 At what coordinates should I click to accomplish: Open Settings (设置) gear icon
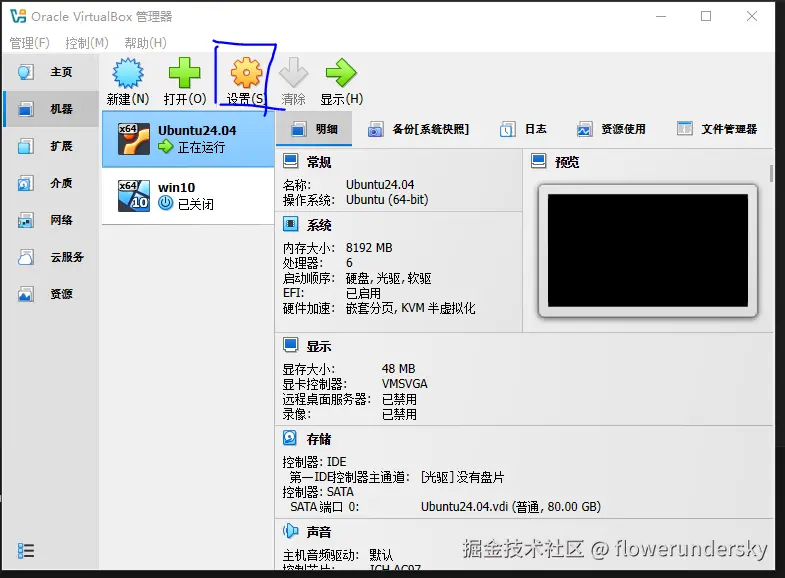pyautogui.click(x=246, y=73)
